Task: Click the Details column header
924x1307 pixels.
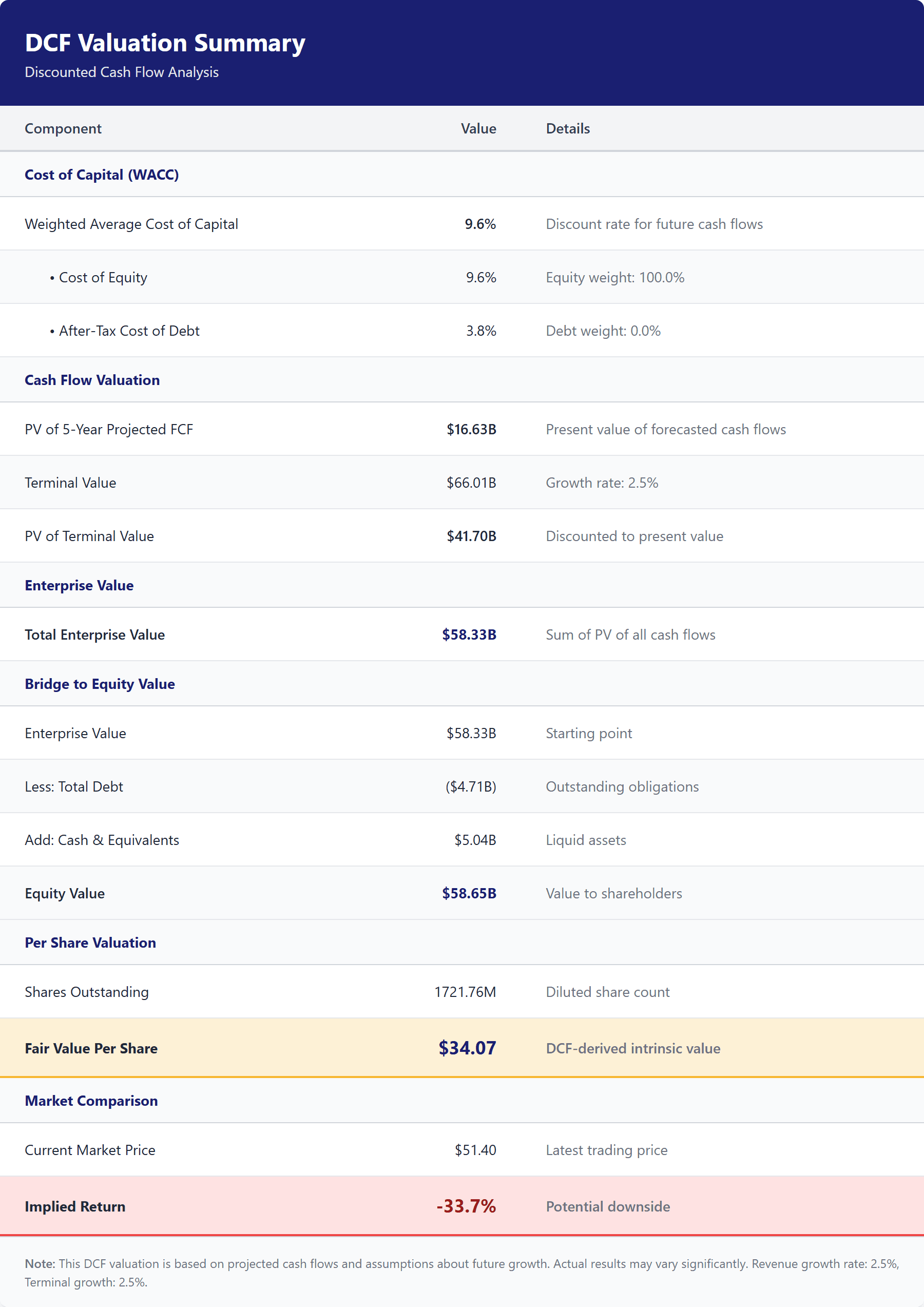Action: (x=568, y=129)
